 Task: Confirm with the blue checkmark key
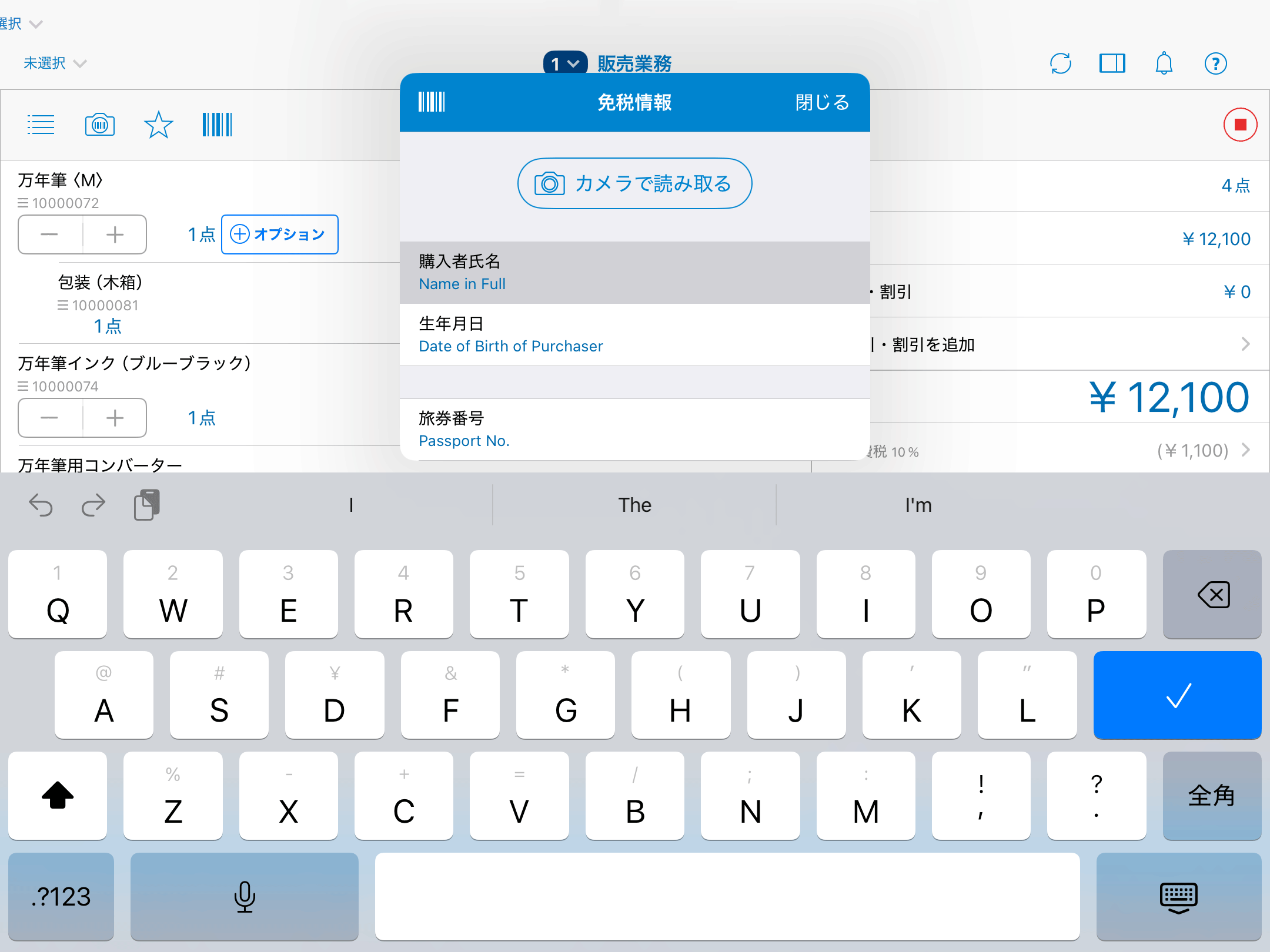pos(1178,695)
